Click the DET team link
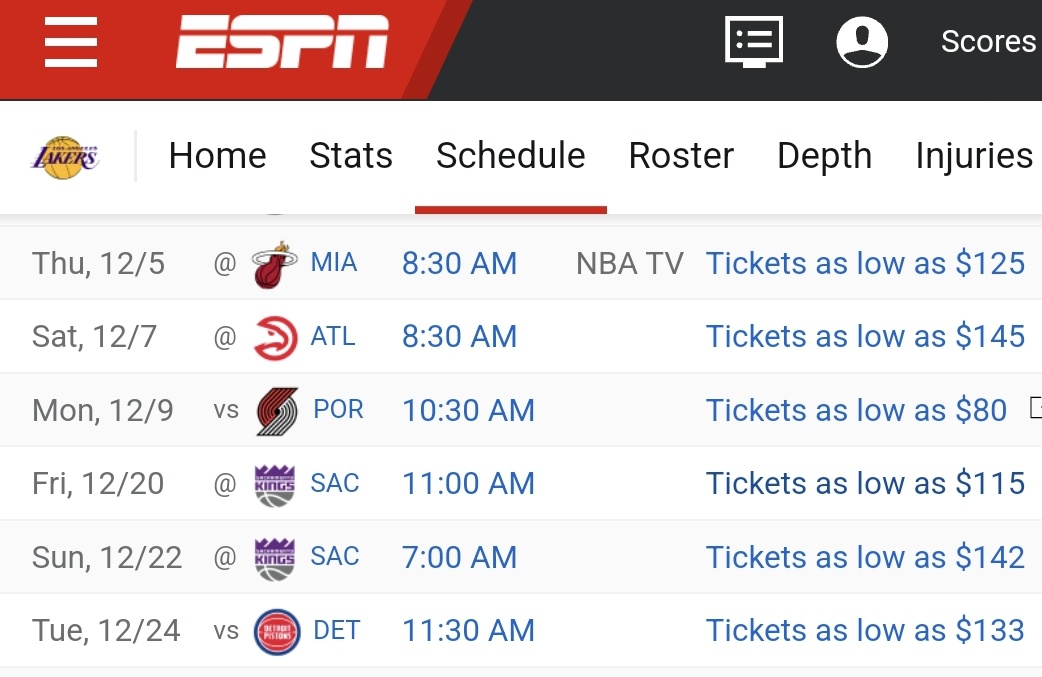Image resolution: width=1042 pixels, height=677 pixels. click(336, 630)
